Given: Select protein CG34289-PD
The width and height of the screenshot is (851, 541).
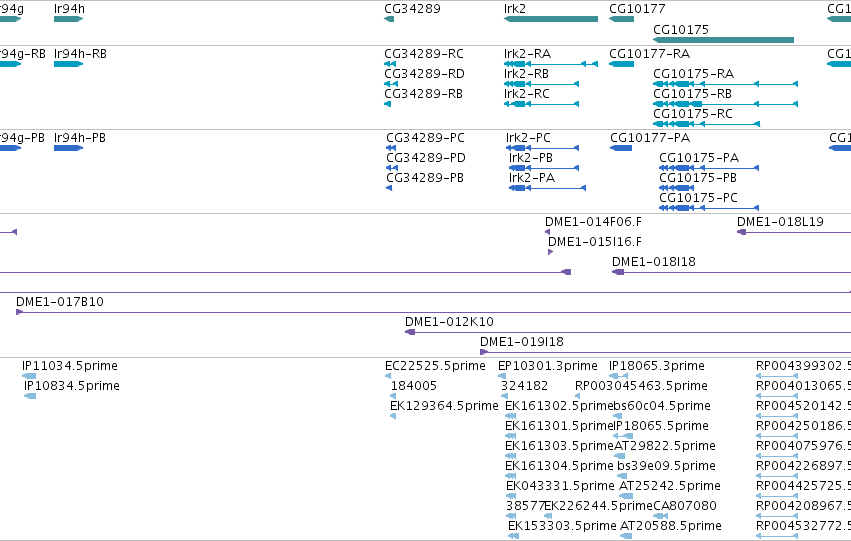Looking at the screenshot, I should click(392, 168).
